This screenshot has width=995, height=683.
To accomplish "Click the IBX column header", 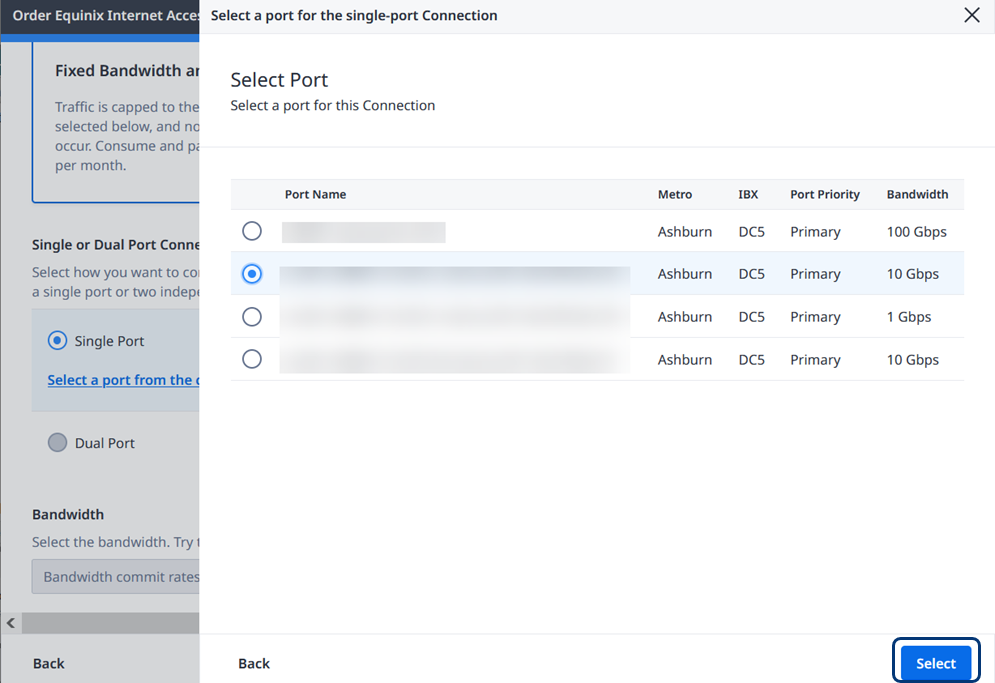I will tap(748, 194).
